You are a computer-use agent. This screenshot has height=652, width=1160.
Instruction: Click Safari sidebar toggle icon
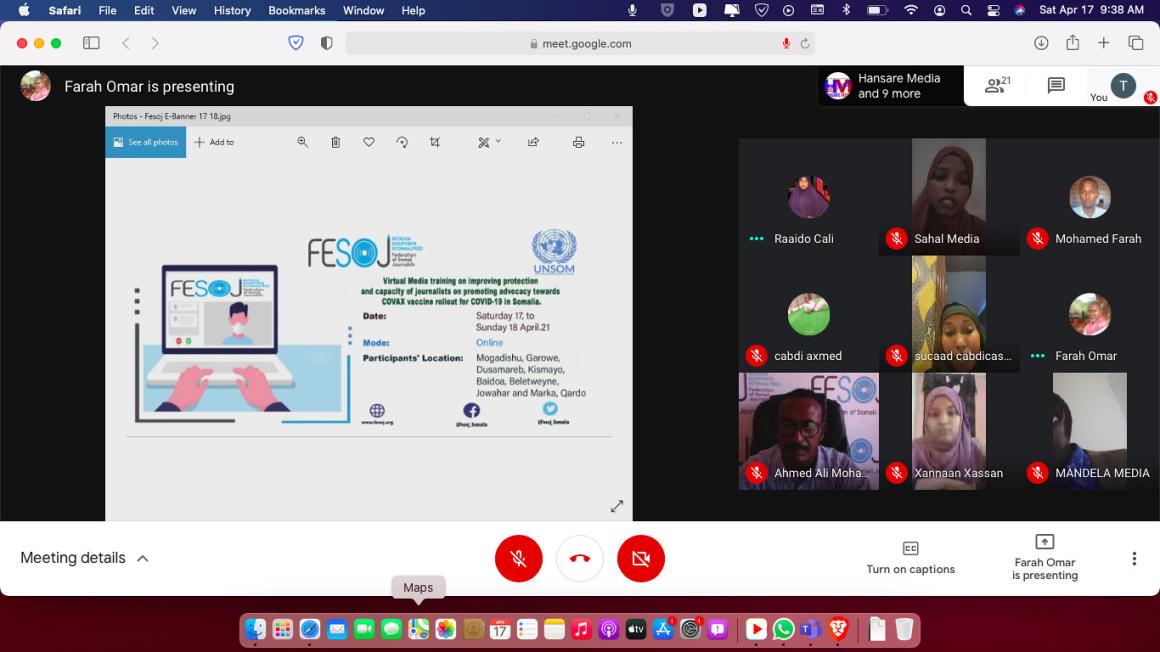[91, 43]
